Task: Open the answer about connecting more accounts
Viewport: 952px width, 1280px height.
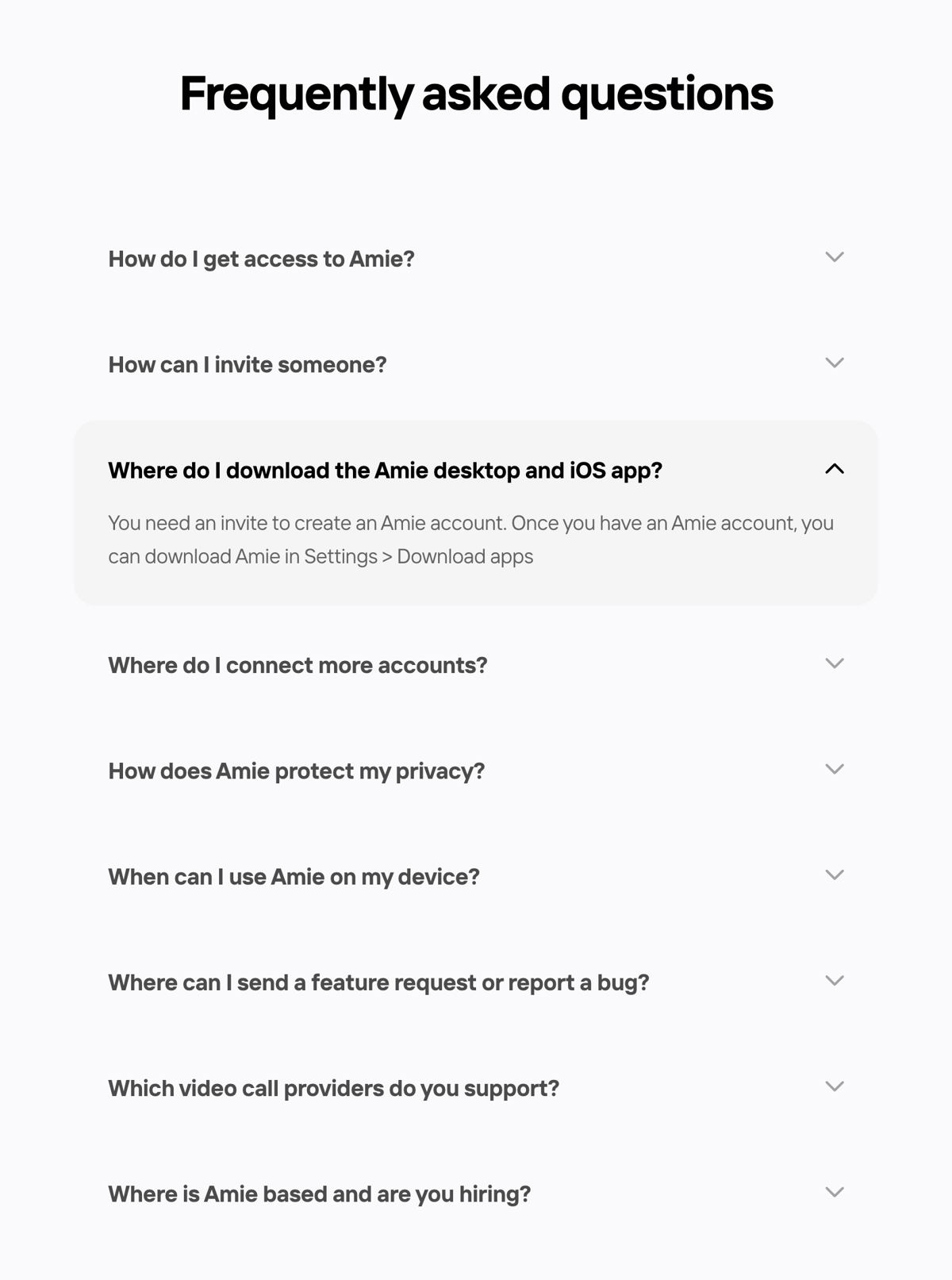Action: [x=298, y=665]
